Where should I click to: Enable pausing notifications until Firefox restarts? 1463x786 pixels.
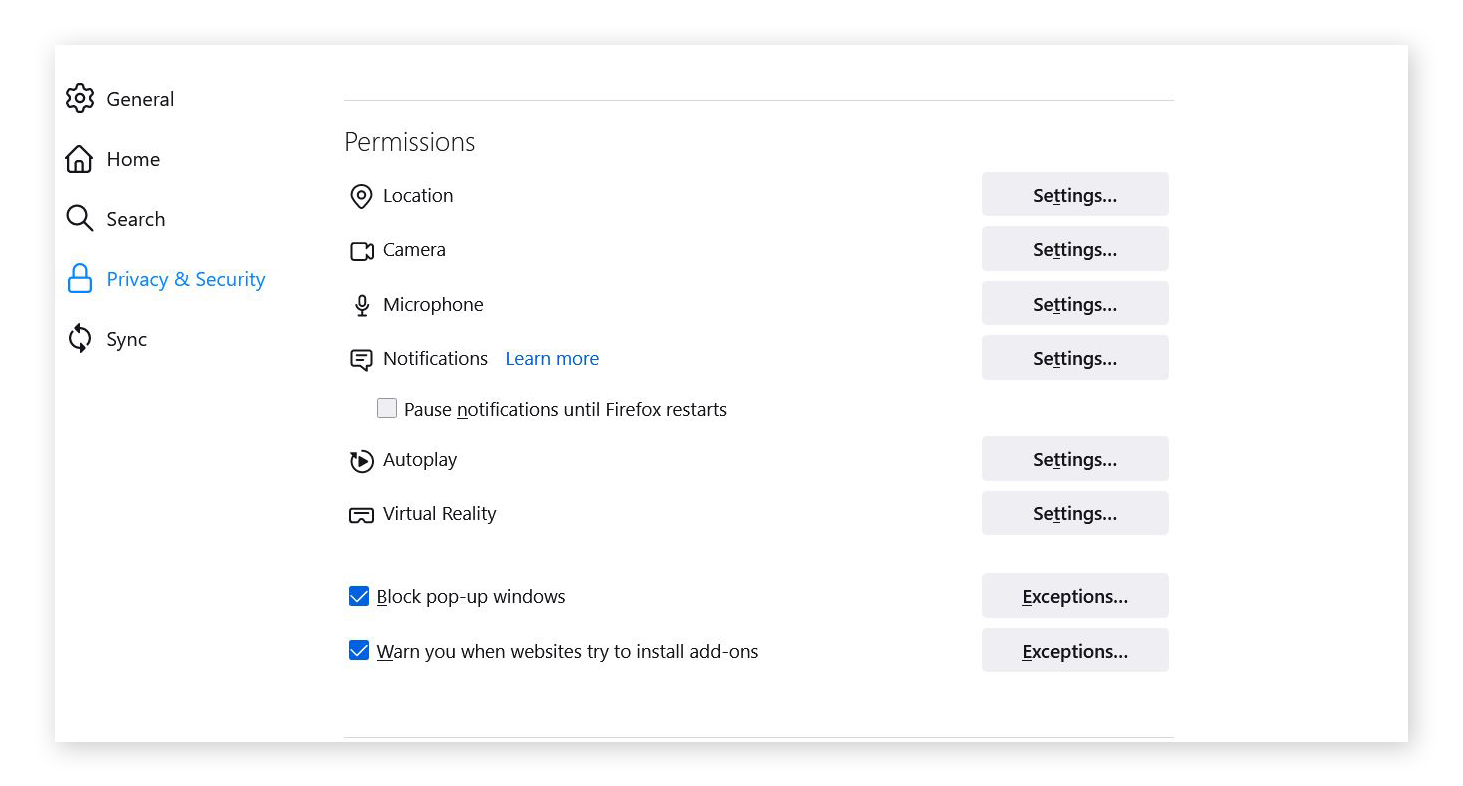click(387, 408)
